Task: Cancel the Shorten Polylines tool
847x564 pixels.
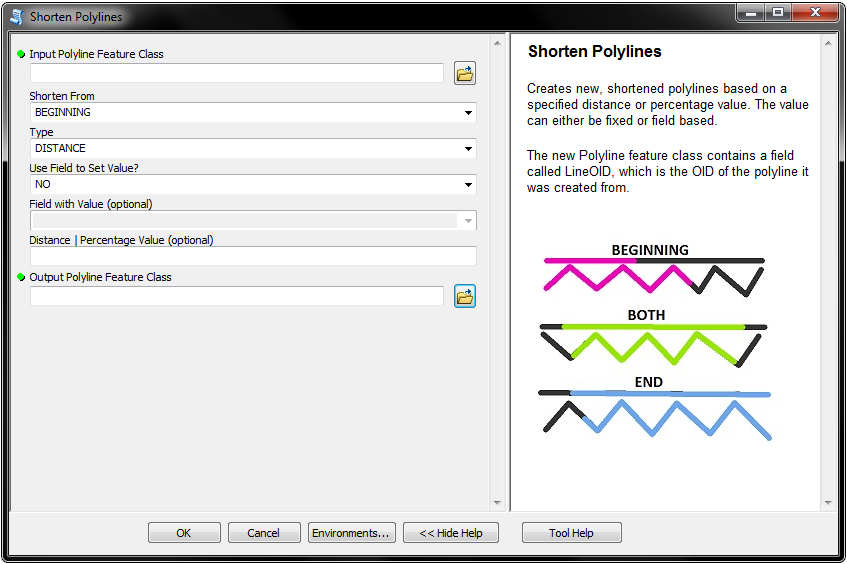Action: pyautogui.click(x=264, y=533)
